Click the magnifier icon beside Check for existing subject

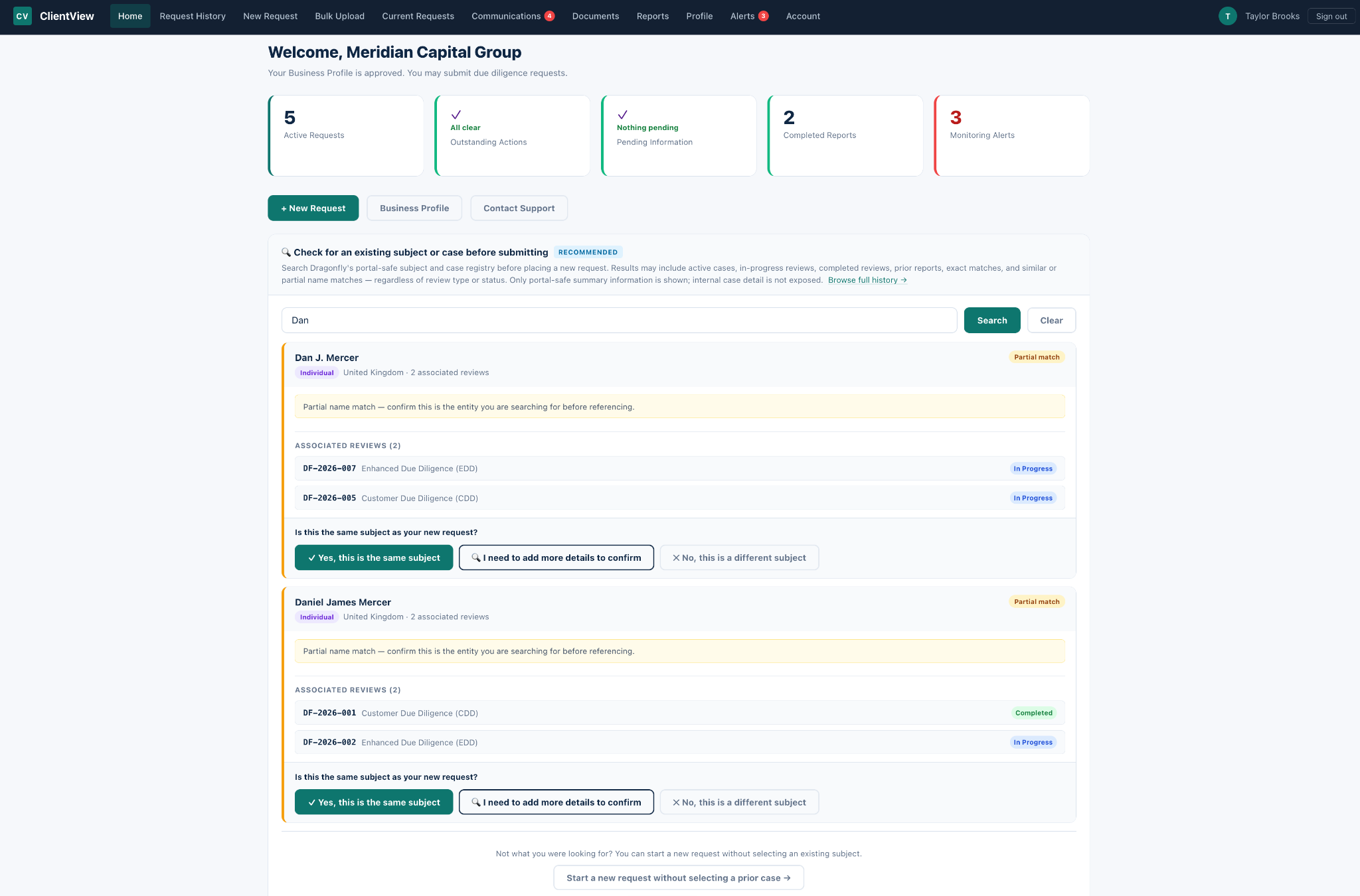(286, 252)
